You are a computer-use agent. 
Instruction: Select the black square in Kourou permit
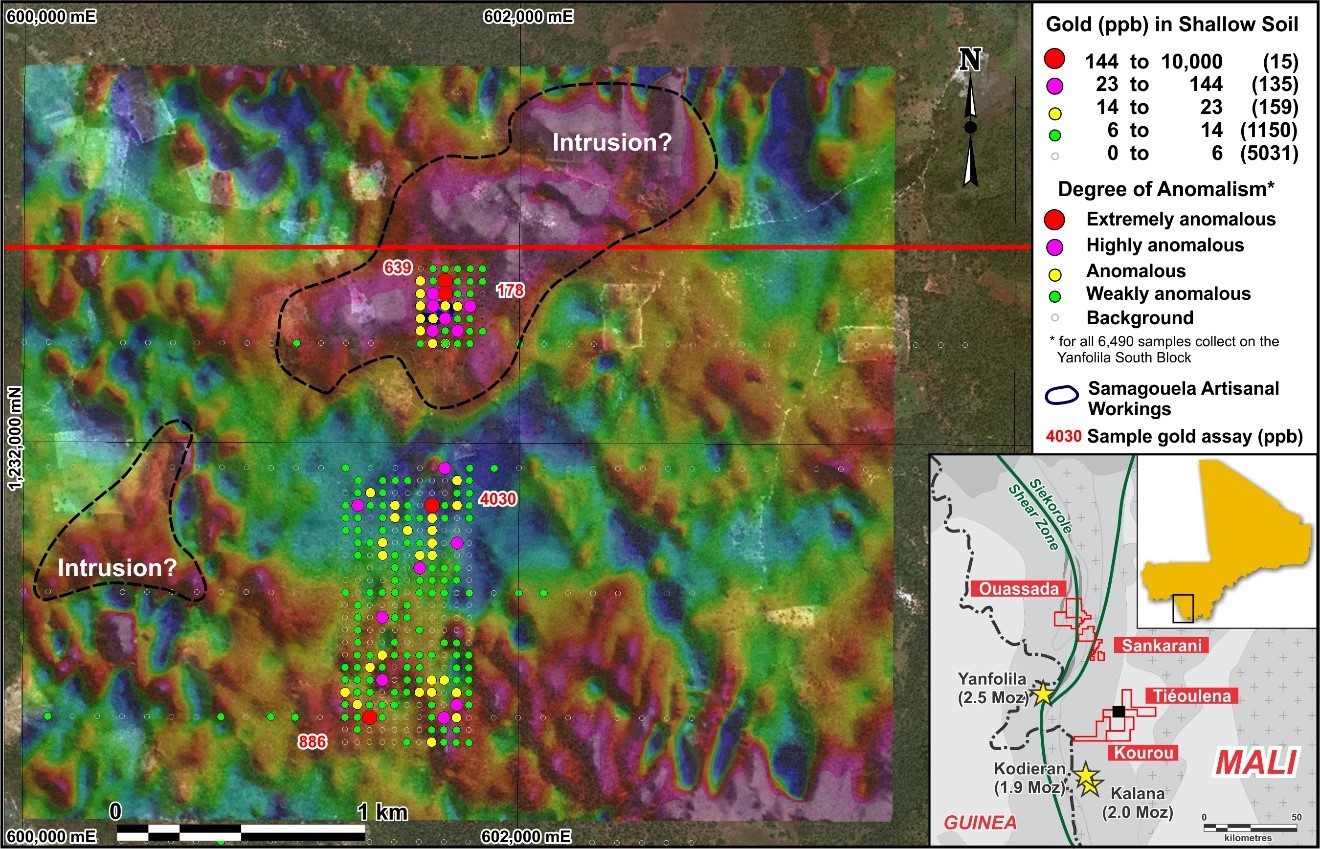1119,711
